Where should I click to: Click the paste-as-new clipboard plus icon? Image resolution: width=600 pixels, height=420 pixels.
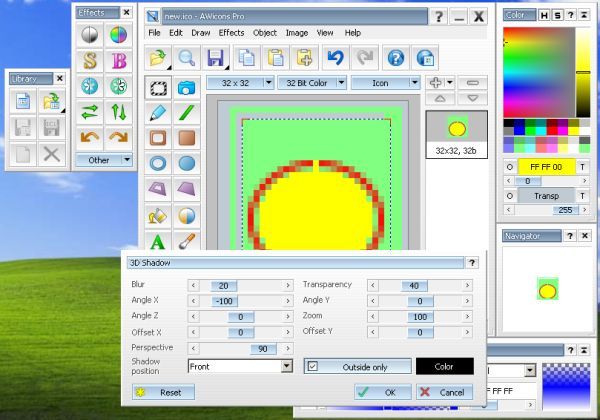tap(305, 58)
